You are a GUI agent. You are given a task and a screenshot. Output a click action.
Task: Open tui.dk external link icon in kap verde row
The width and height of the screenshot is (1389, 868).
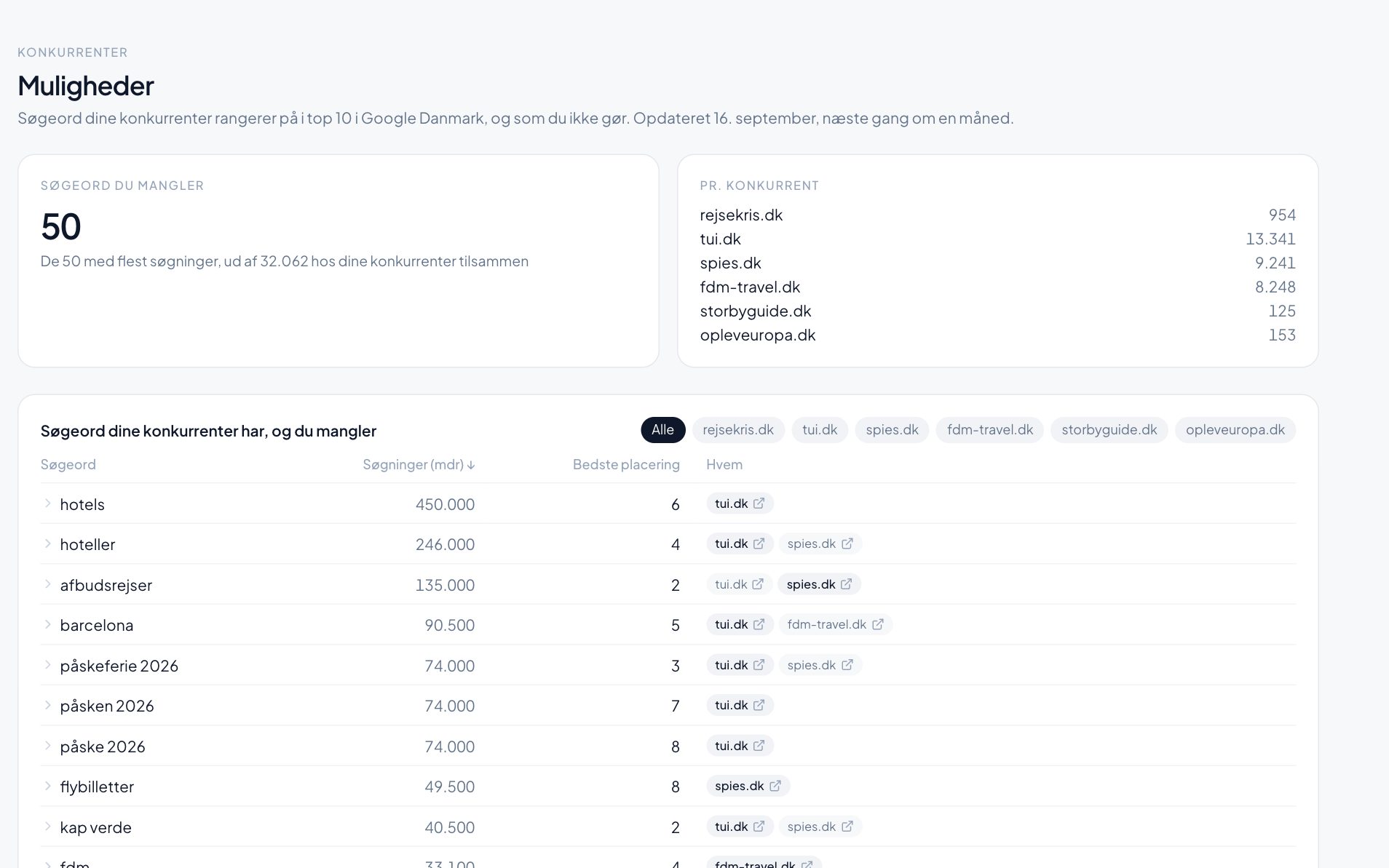pos(759,827)
